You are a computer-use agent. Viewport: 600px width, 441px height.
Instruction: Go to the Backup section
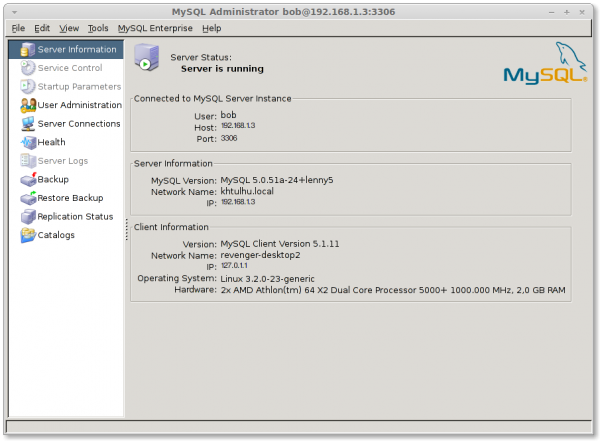[53, 179]
